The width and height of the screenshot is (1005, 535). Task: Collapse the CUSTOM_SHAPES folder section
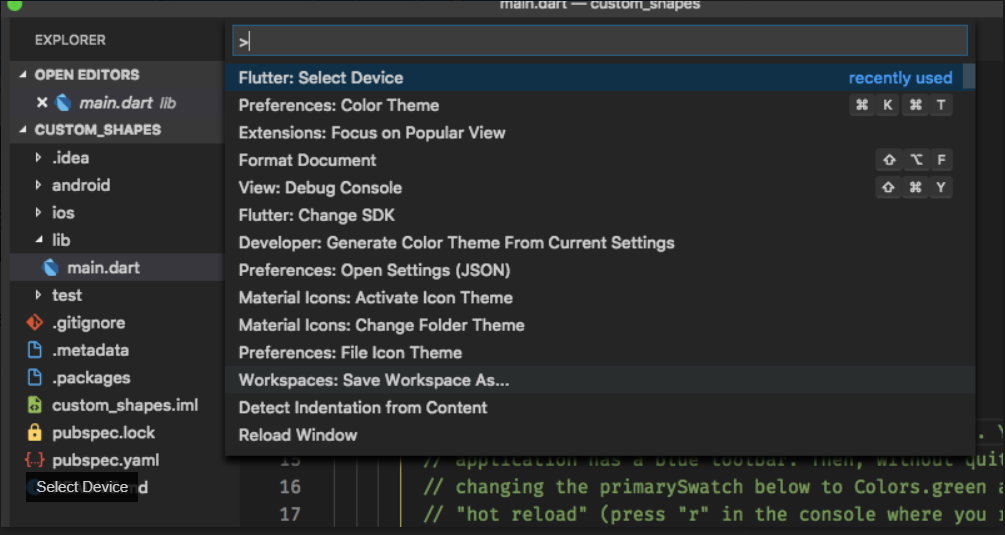[23, 130]
